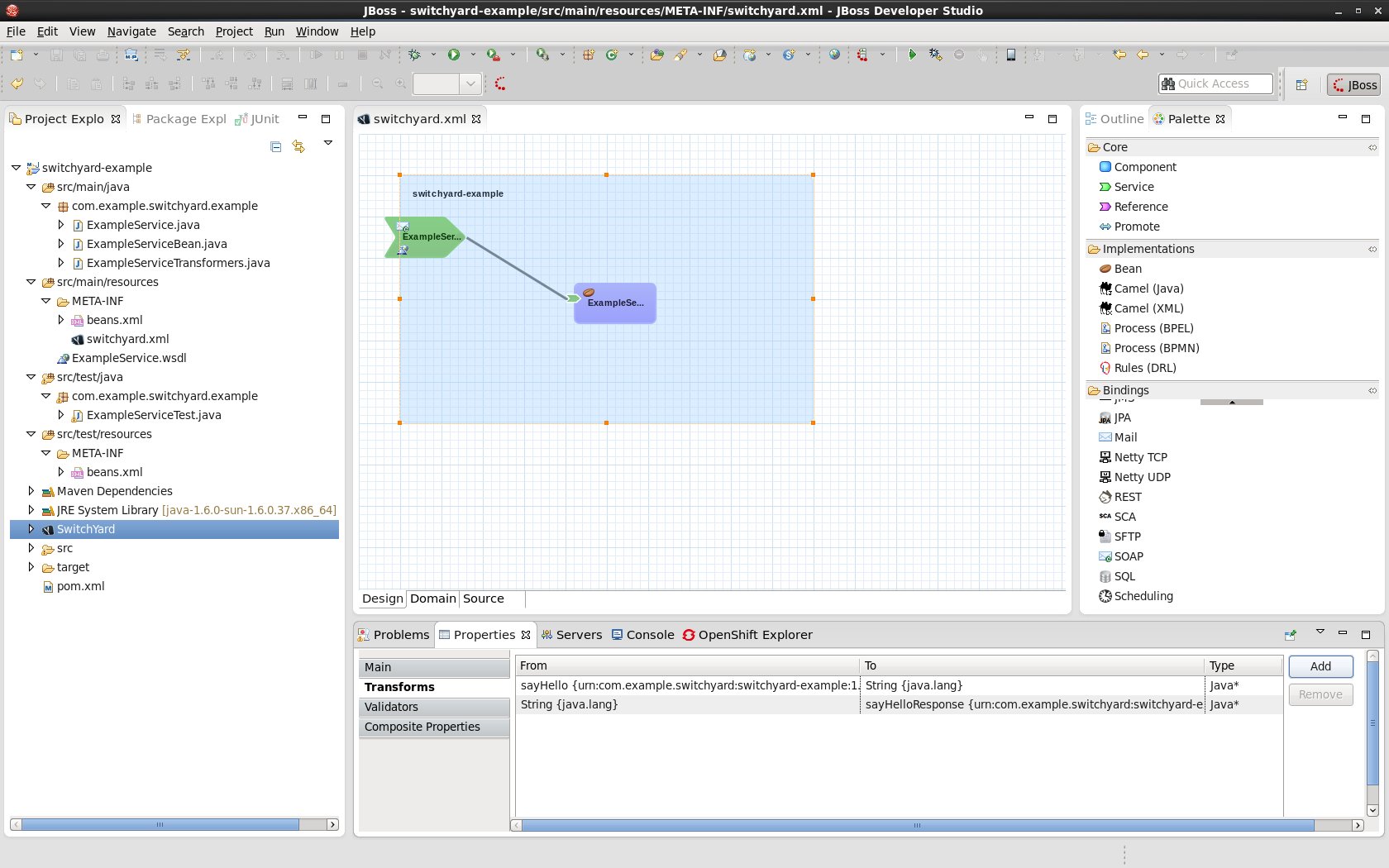Open the Run button dropdown arrow

(473, 55)
